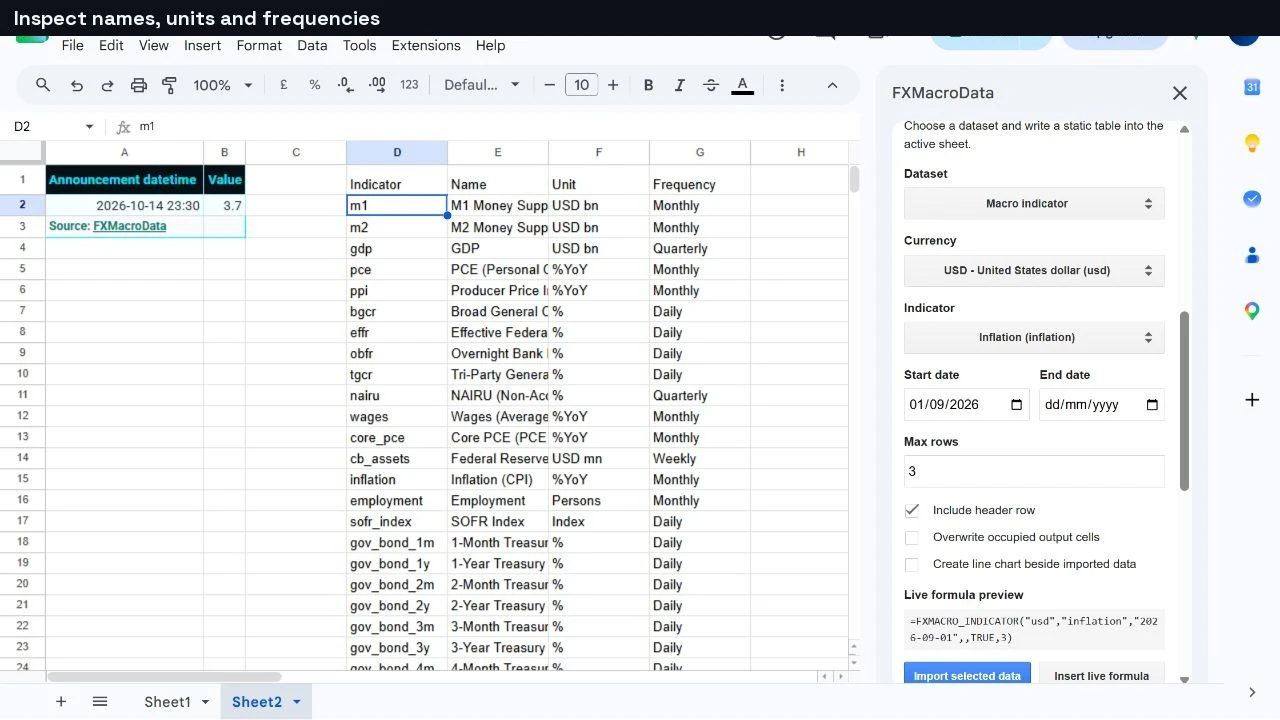Viewport: 1280px width, 720px height.
Task: Open more number formats (123)
Action: pyautogui.click(x=409, y=85)
